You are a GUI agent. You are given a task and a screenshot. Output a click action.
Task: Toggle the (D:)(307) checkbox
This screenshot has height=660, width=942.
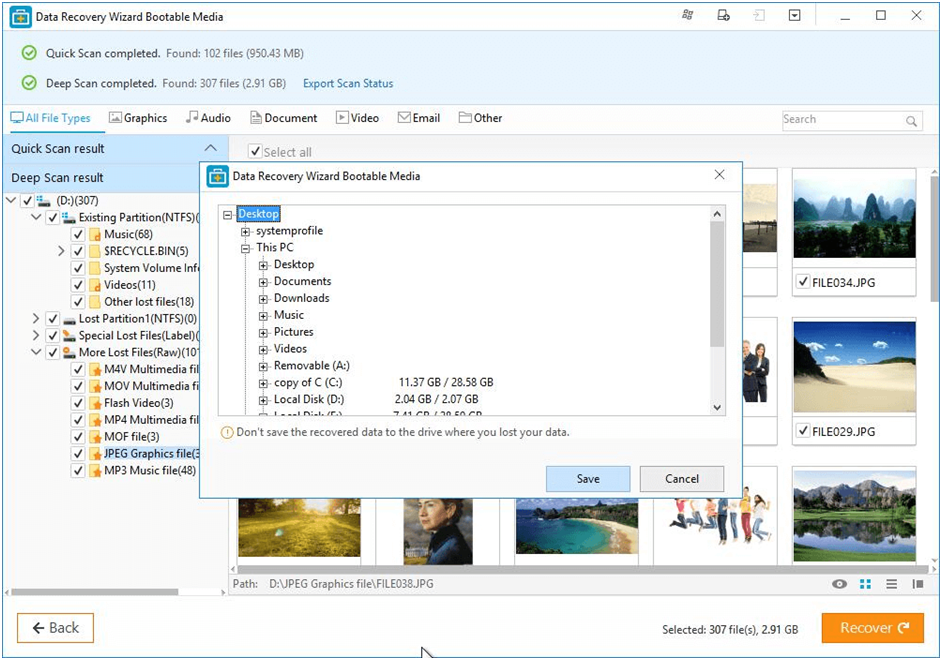click(x=27, y=201)
